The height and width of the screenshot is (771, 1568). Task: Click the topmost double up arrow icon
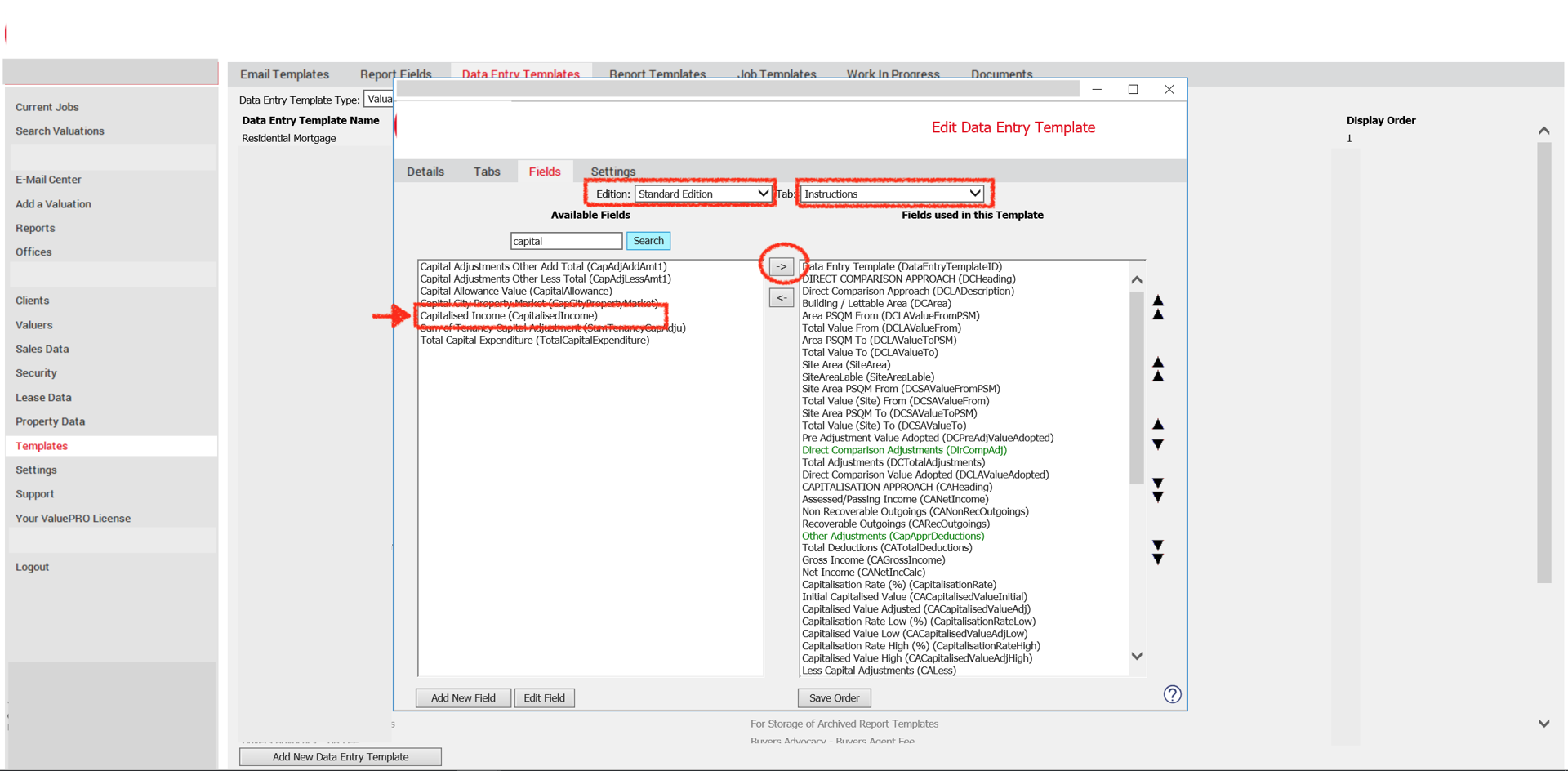coord(1158,307)
